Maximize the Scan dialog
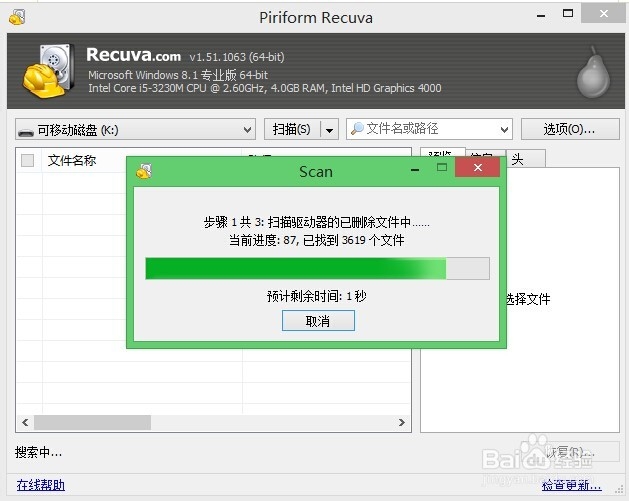629x501 pixels. click(442, 167)
